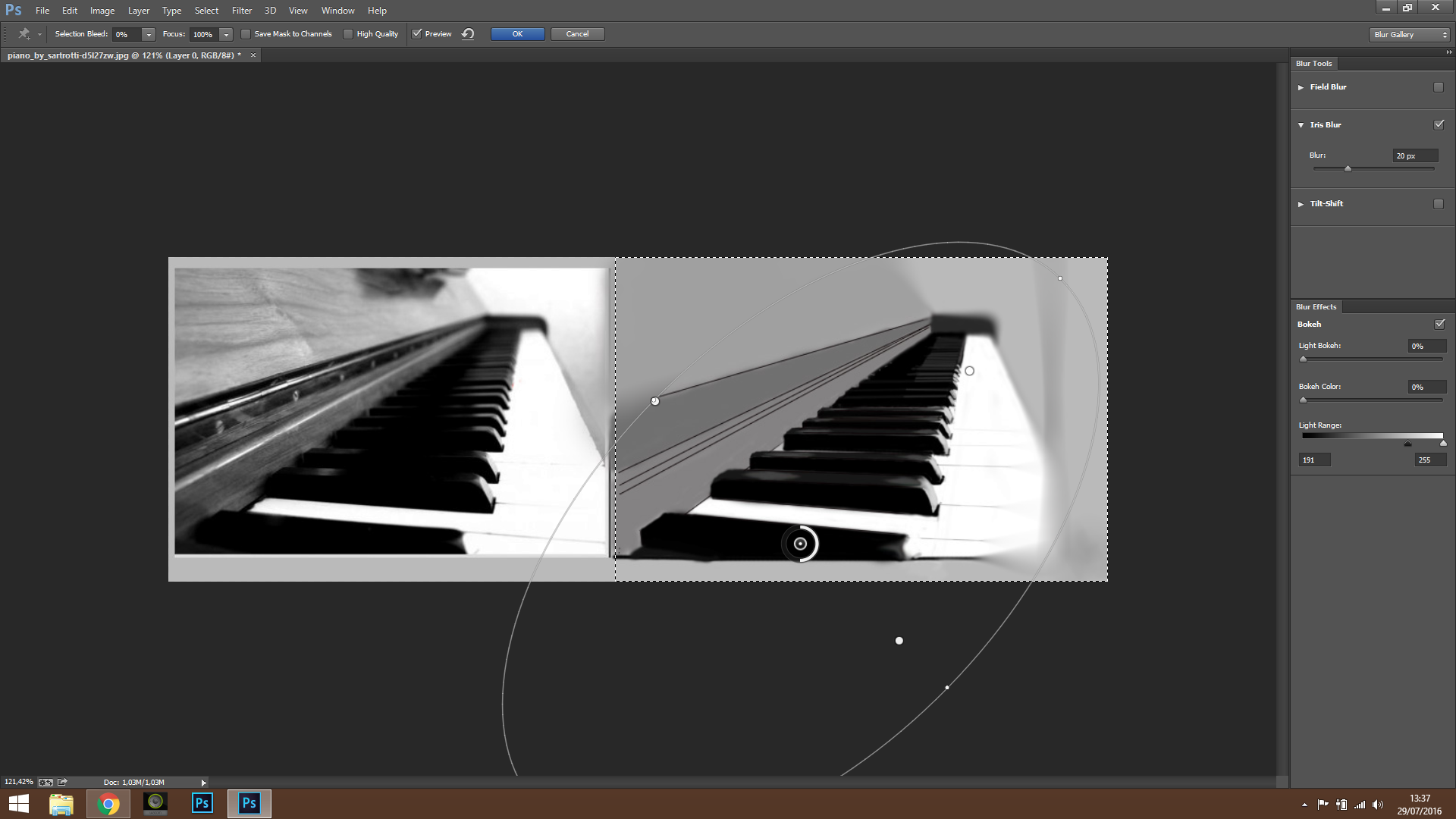Open the Filter menu
This screenshot has width=1456, height=819.
tap(241, 11)
